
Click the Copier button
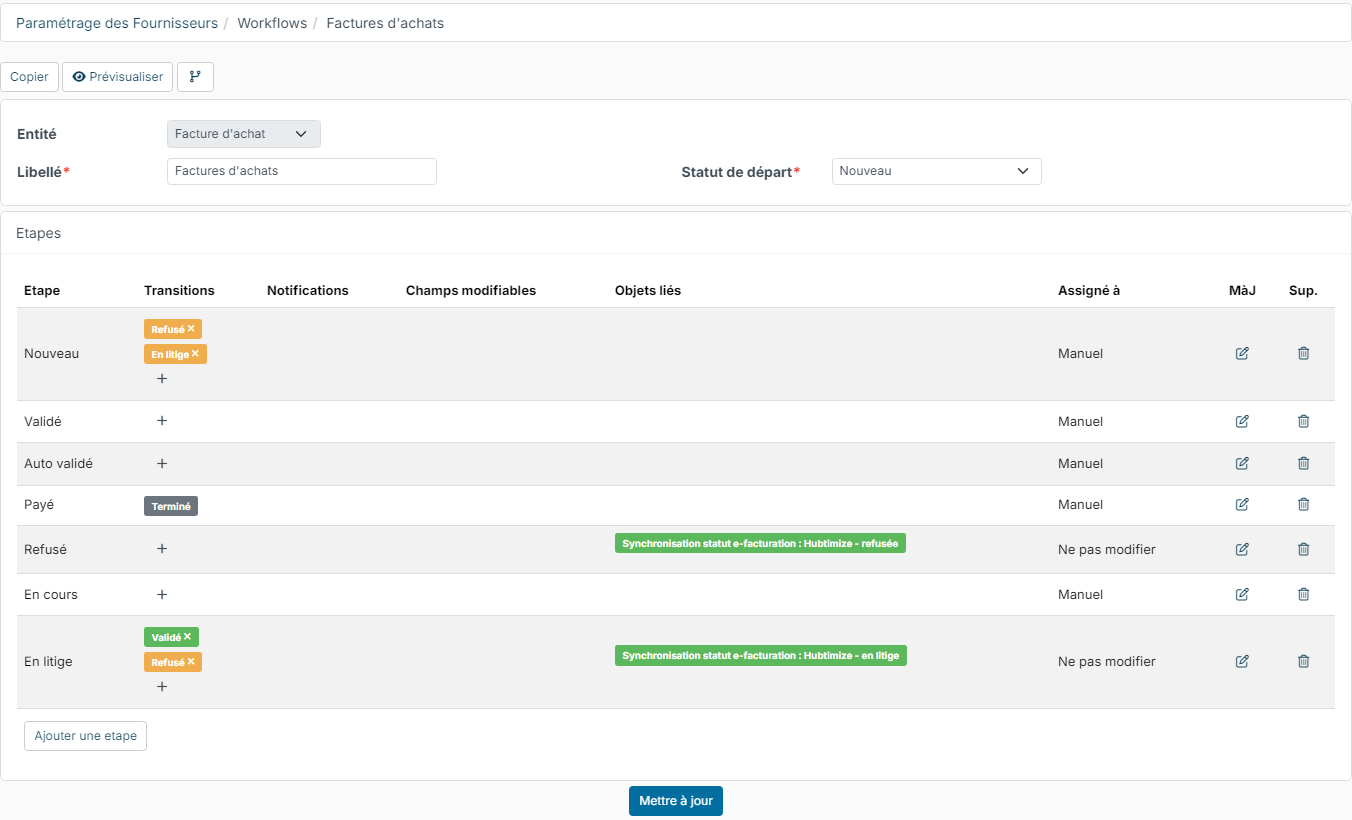pos(29,77)
